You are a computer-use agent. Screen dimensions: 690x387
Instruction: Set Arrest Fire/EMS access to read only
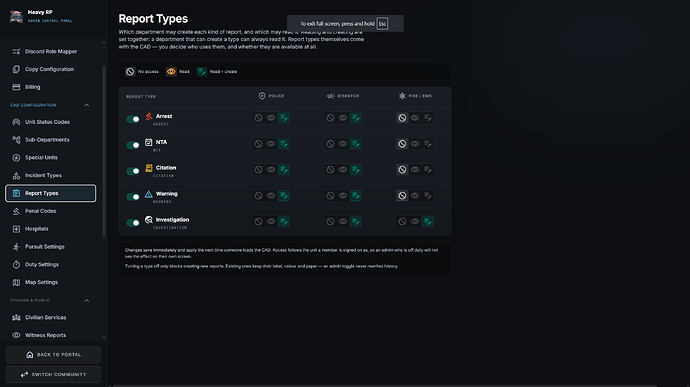coord(415,118)
